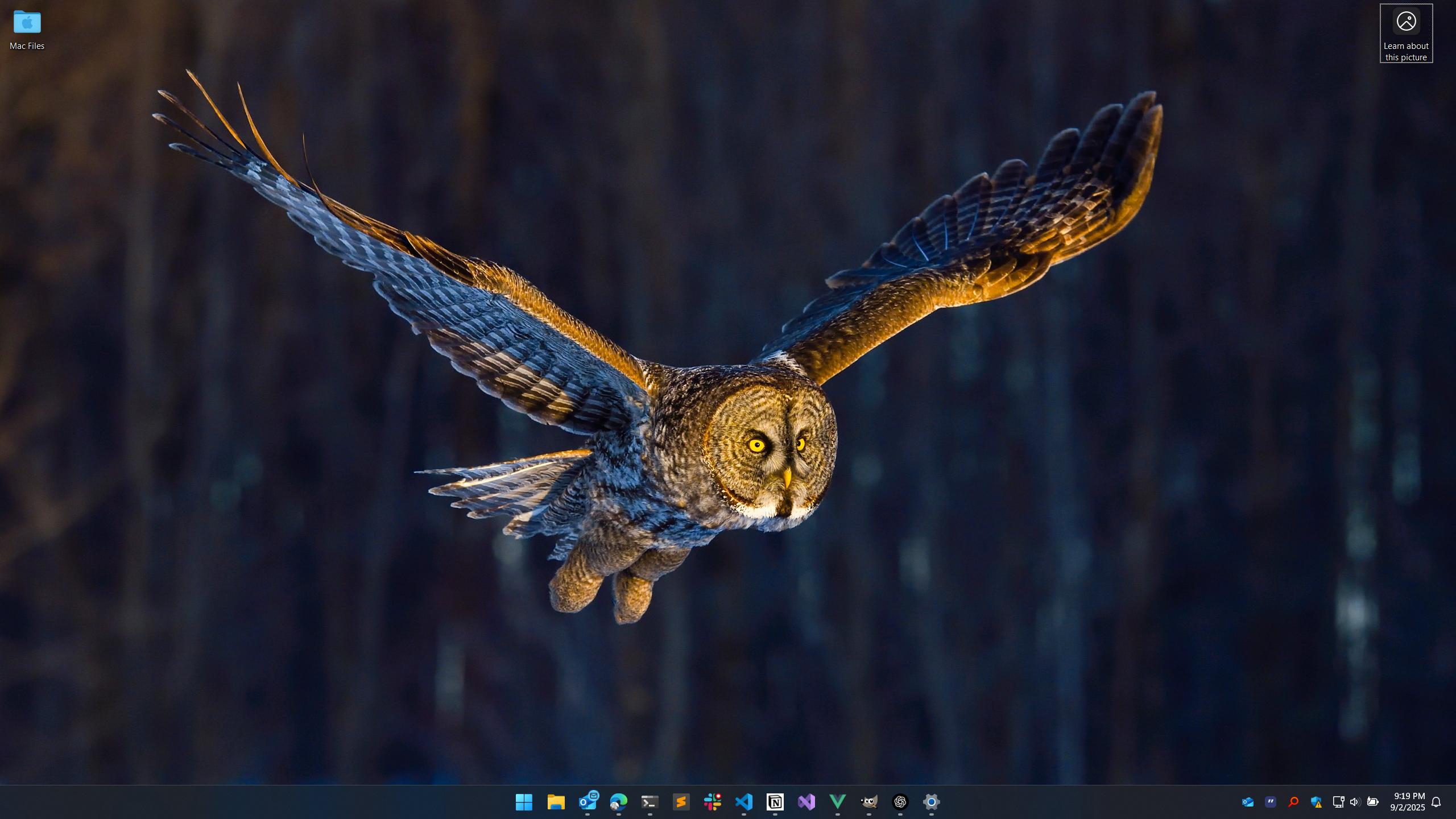Launch the GIMP image editor
The image size is (1456, 819).
tap(869, 802)
